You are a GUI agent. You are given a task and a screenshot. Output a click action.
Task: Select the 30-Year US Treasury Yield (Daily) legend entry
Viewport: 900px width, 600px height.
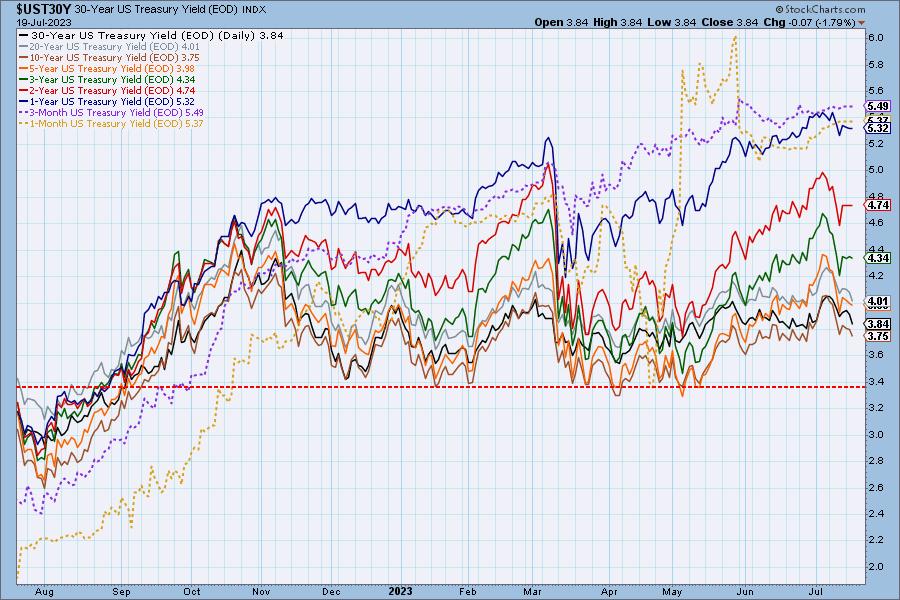(x=152, y=35)
